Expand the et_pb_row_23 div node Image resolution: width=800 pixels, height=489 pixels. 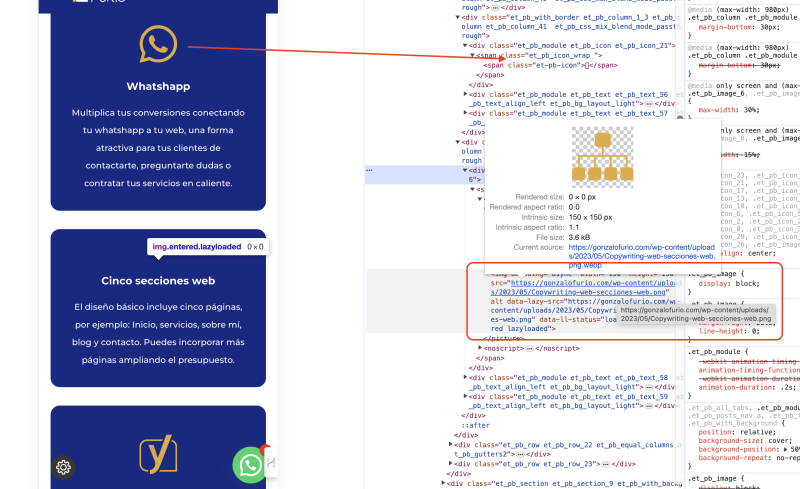click(x=452, y=464)
